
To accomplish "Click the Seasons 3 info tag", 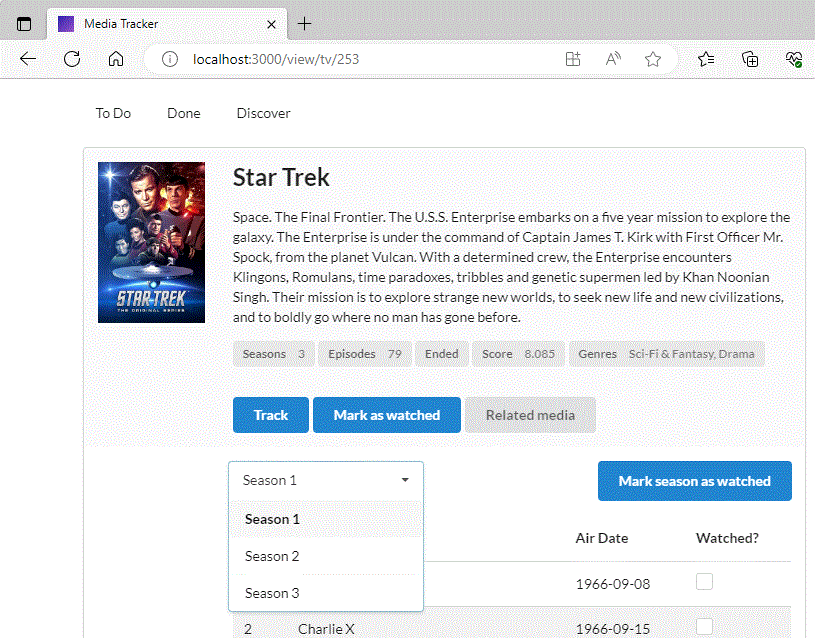I will [274, 354].
